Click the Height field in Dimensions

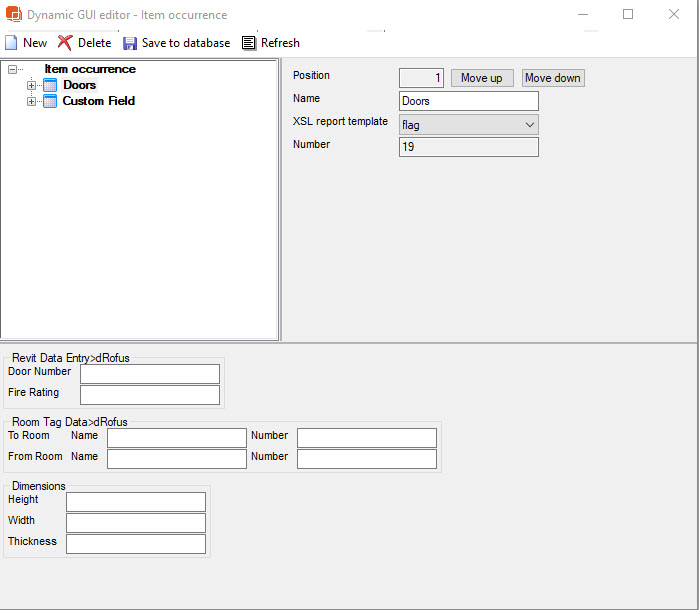pos(135,502)
